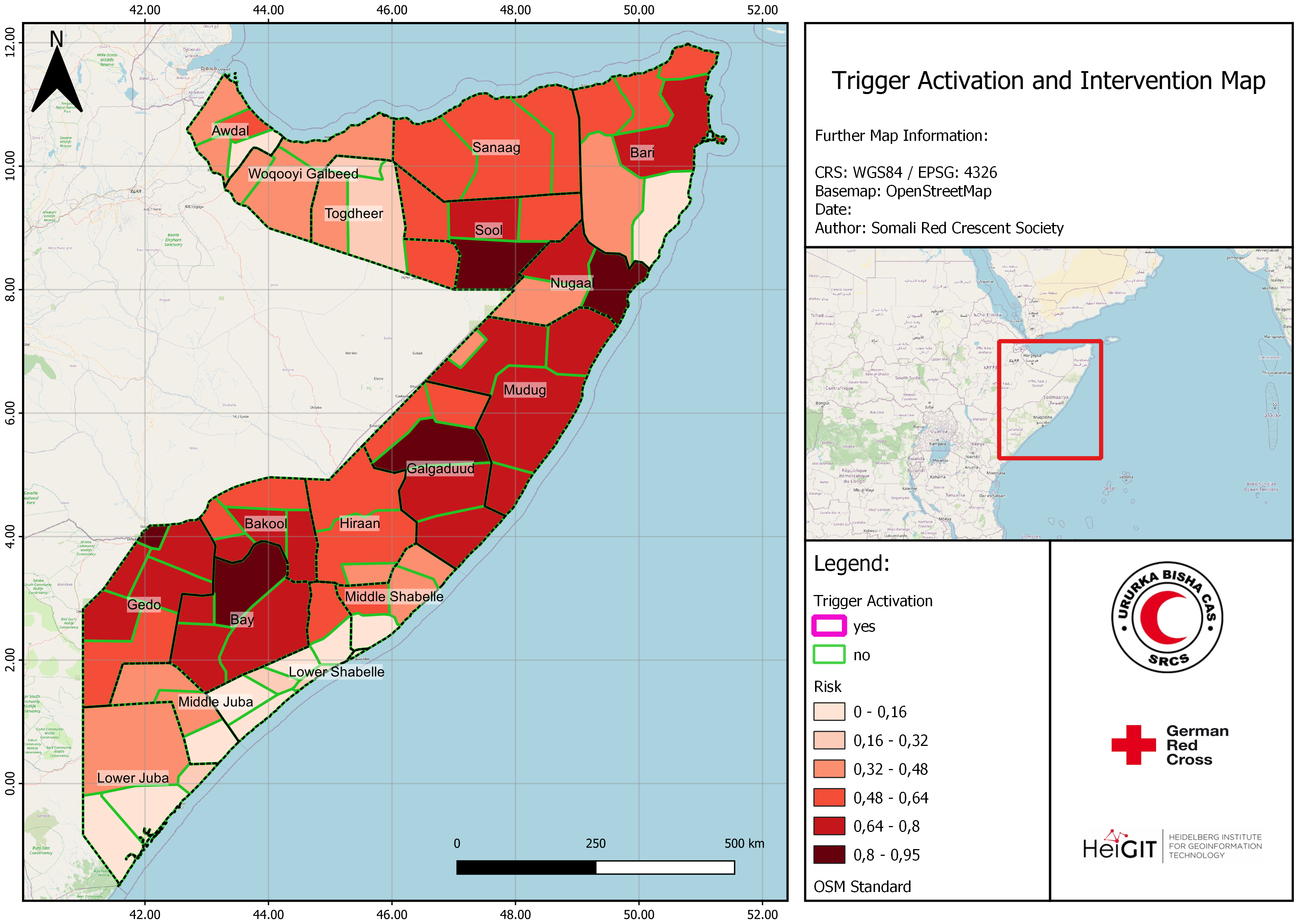1307x924 pixels.
Task: Click the Middle Shabelle label
Action: (x=394, y=596)
